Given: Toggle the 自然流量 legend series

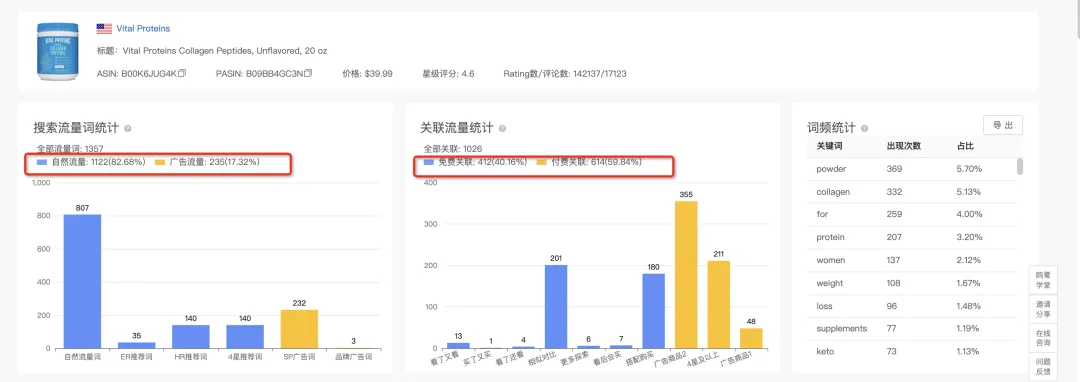Looking at the screenshot, I should (x=91, y=163).
